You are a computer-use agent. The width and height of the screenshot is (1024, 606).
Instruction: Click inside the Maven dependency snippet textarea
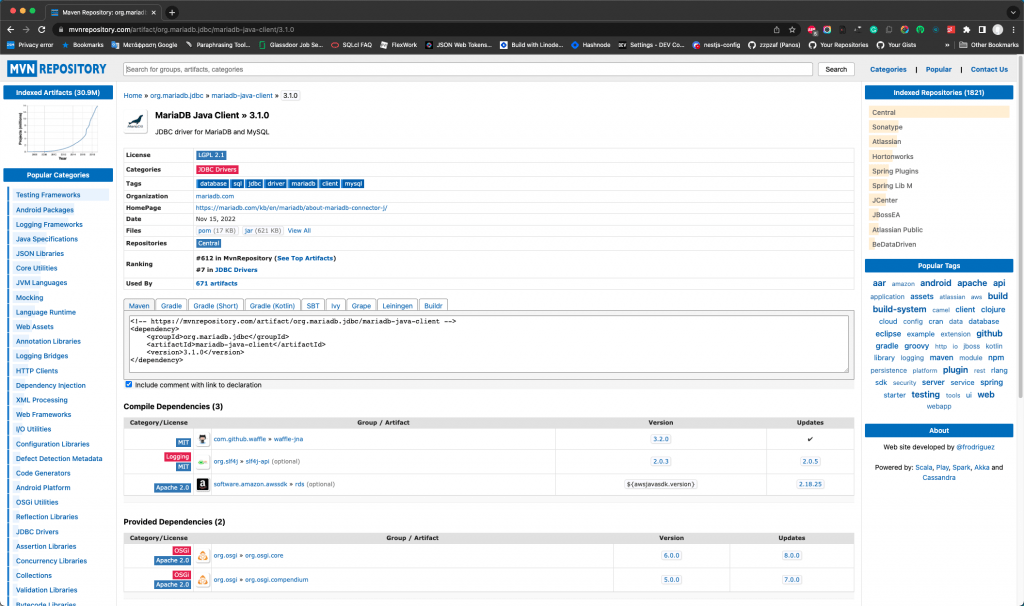489,343
